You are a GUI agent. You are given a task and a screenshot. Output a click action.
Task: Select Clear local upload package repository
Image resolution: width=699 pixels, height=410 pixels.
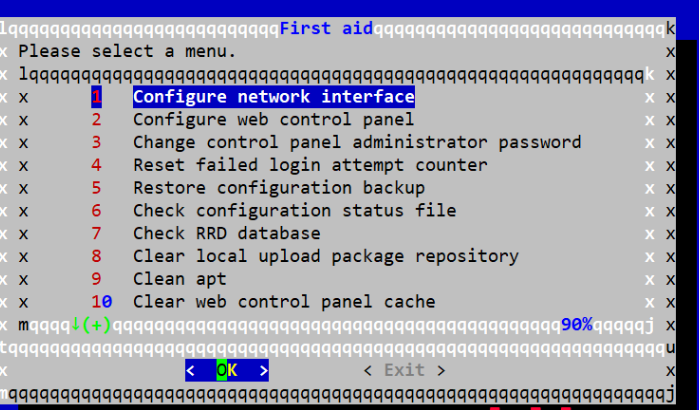coord(326,256)
